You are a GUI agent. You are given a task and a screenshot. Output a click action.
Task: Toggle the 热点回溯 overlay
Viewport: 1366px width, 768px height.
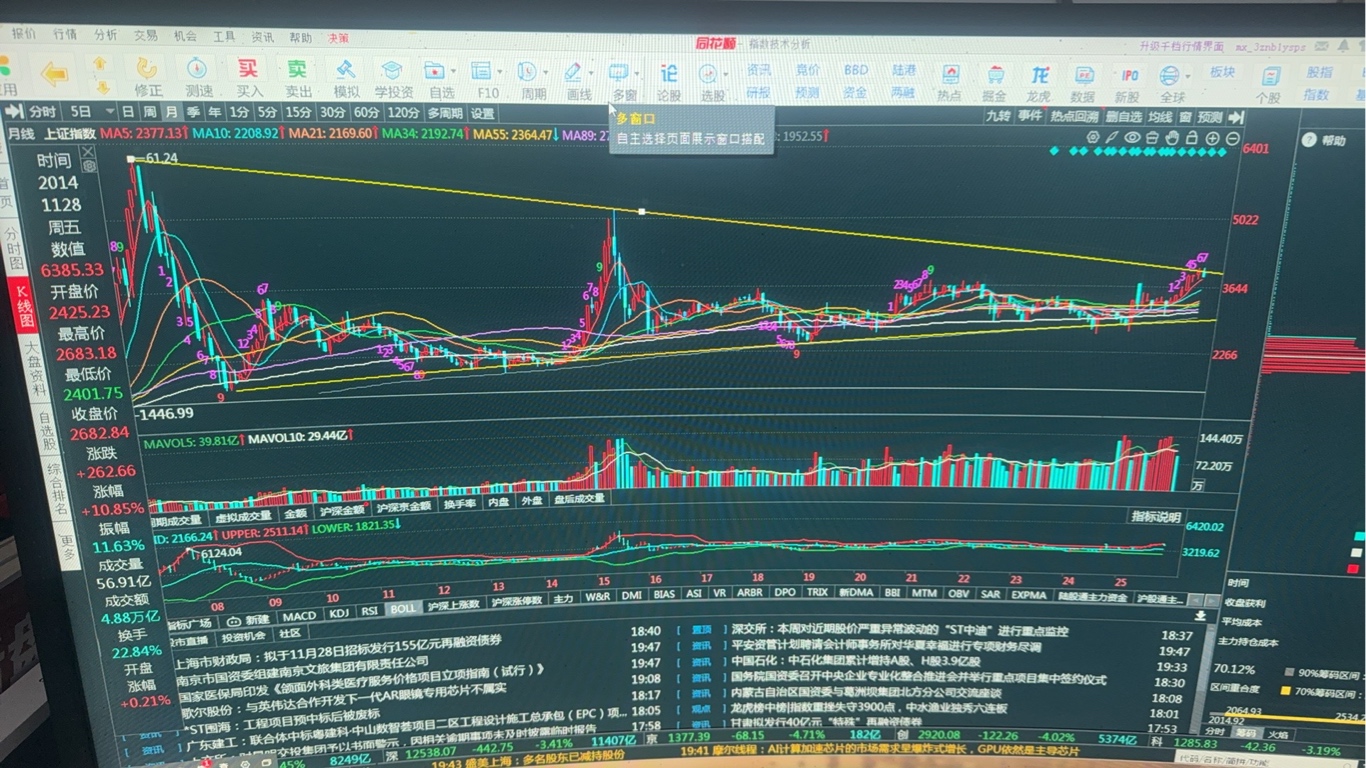click(x=1074, y=116)
